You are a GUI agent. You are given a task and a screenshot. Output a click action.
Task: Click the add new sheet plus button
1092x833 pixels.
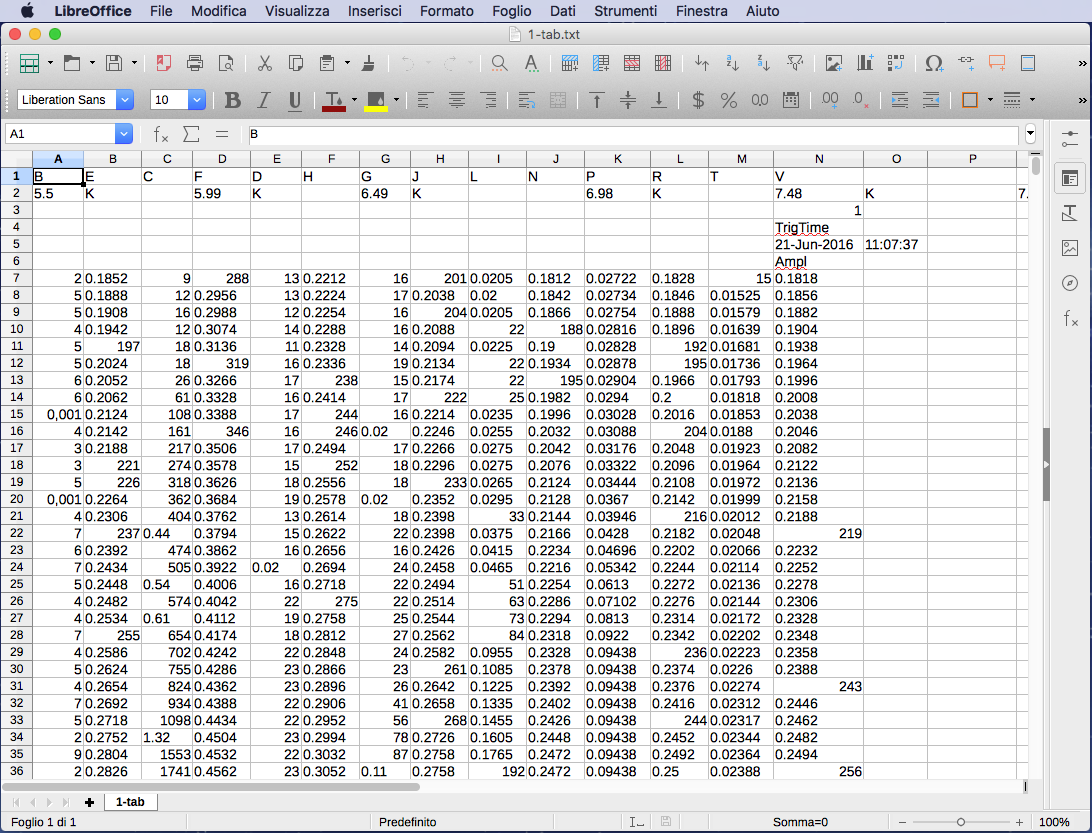[x=90, y=802]
